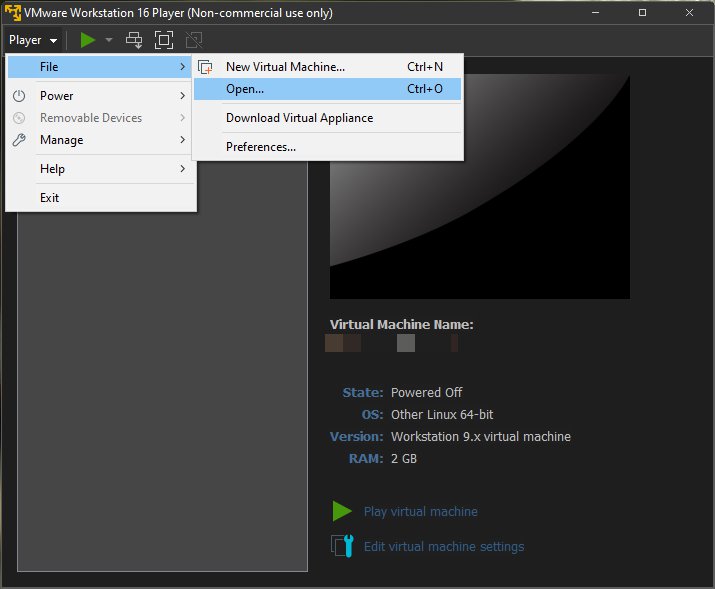Click Send Ctrl+Alt+Del toolbar icon
The image size is (715, 589).
134,40
